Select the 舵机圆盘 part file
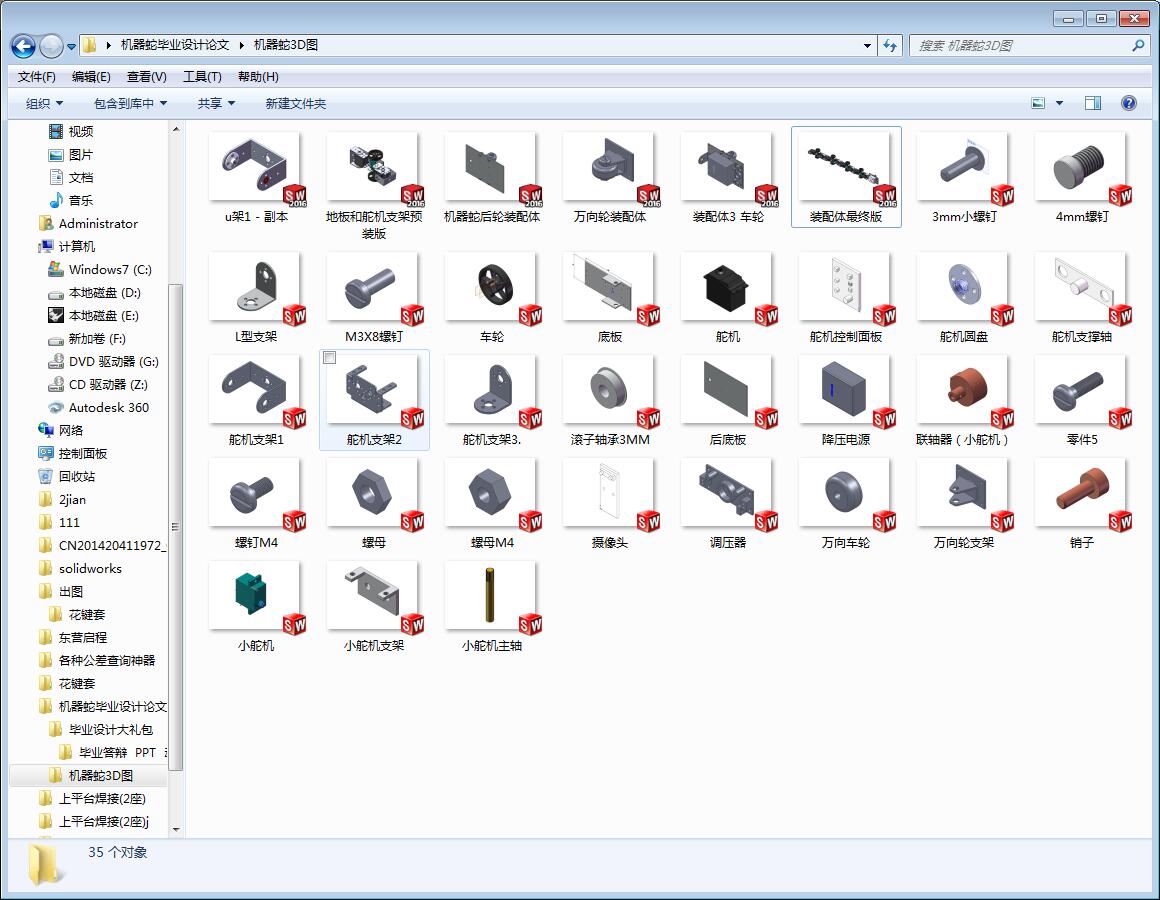The width and height of the screenshot is (1160, 900). [x=964, y=297]
